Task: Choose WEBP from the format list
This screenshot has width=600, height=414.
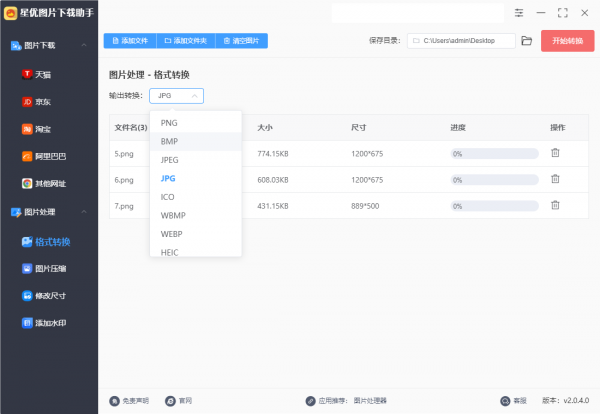Action: [x=196, y=234]
